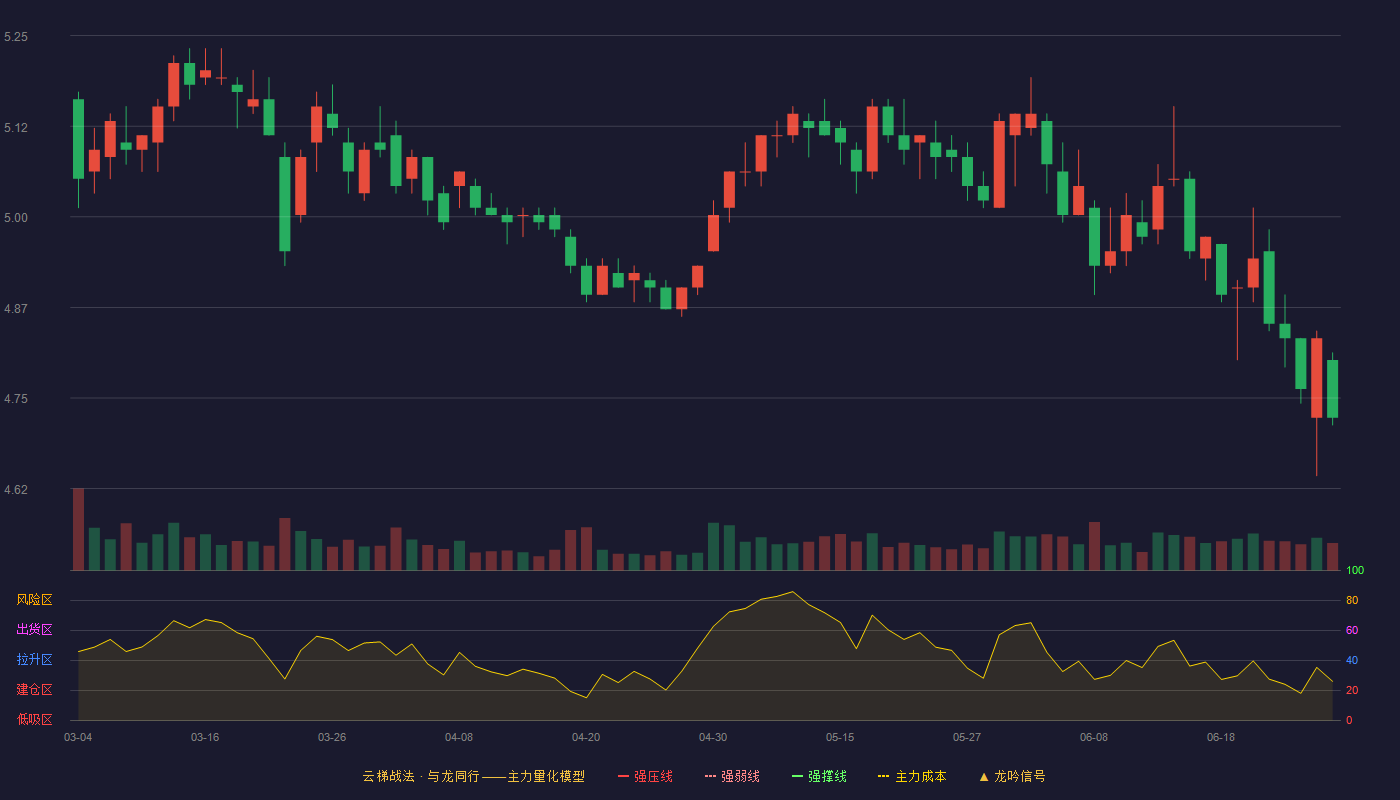This screenshot has height=800, width=1400.
Task: Click the 03-16 date axis label
Action: coord(205,737)
